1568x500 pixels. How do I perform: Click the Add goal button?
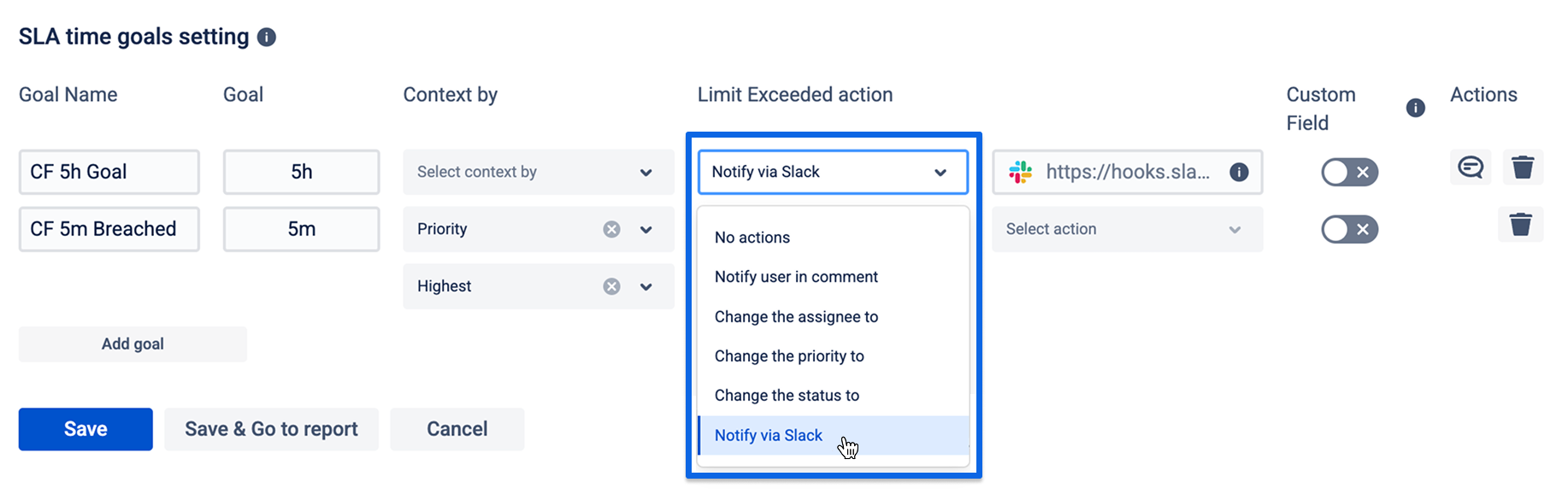pos(133,344)
